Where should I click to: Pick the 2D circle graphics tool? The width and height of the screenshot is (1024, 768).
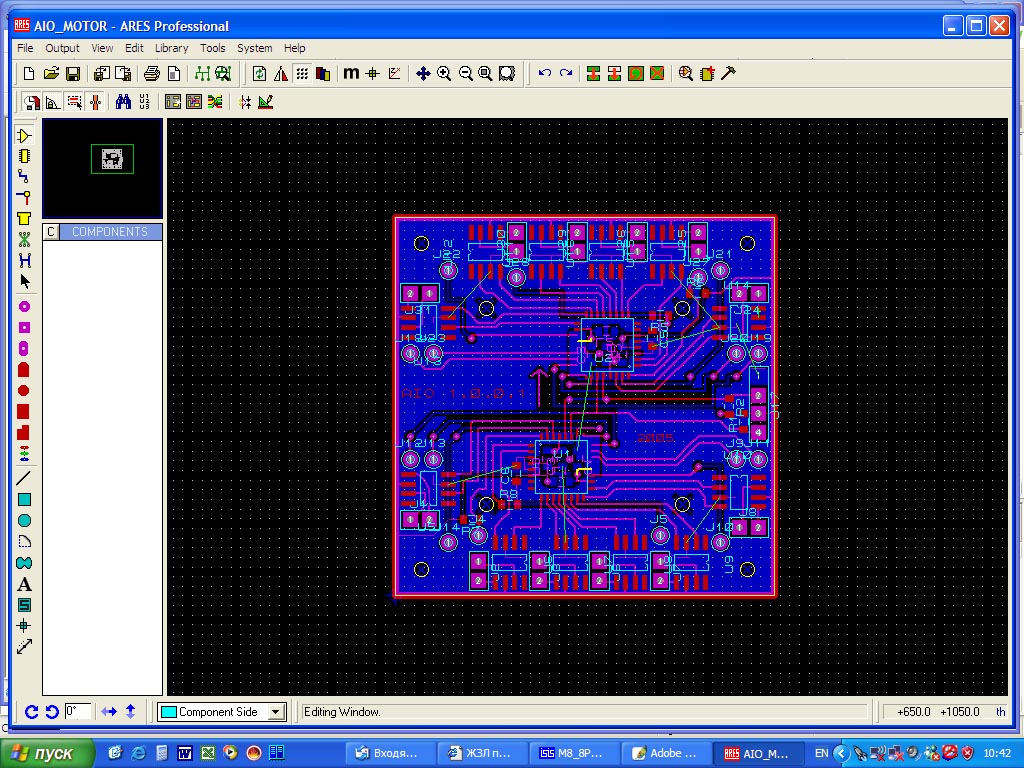(25, 521)
